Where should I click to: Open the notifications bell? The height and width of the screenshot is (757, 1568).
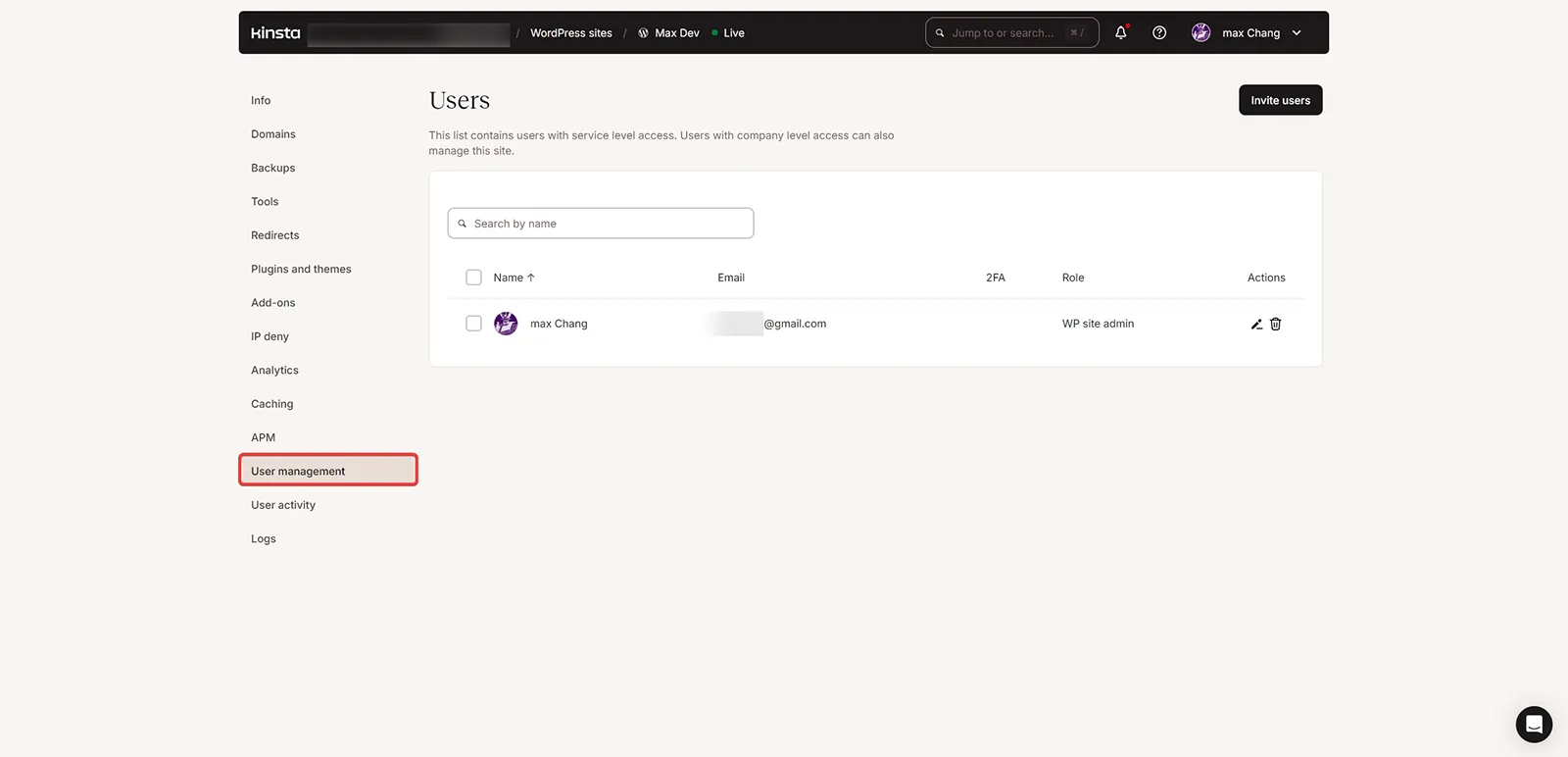pos(1121,32)
